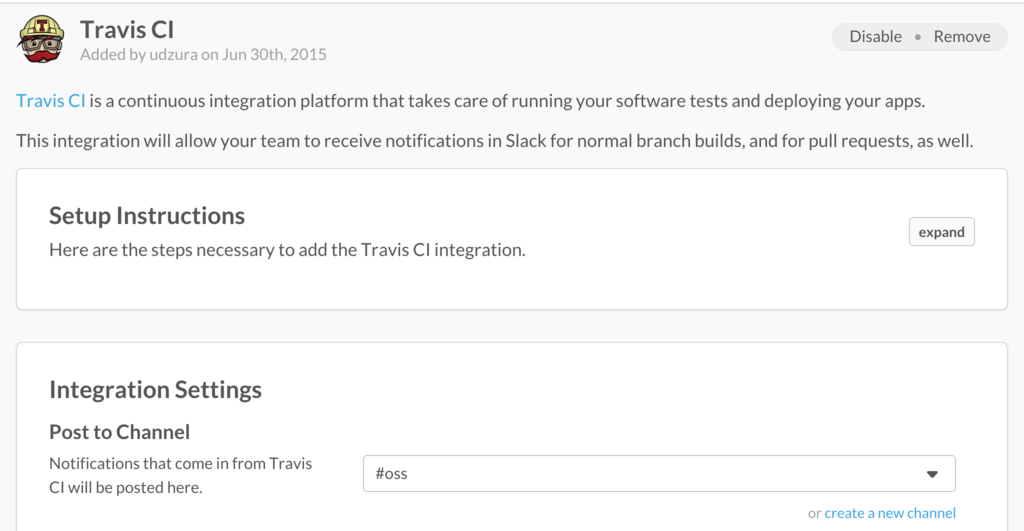Disable the Travis CI integration

click(x=875, y=37)
